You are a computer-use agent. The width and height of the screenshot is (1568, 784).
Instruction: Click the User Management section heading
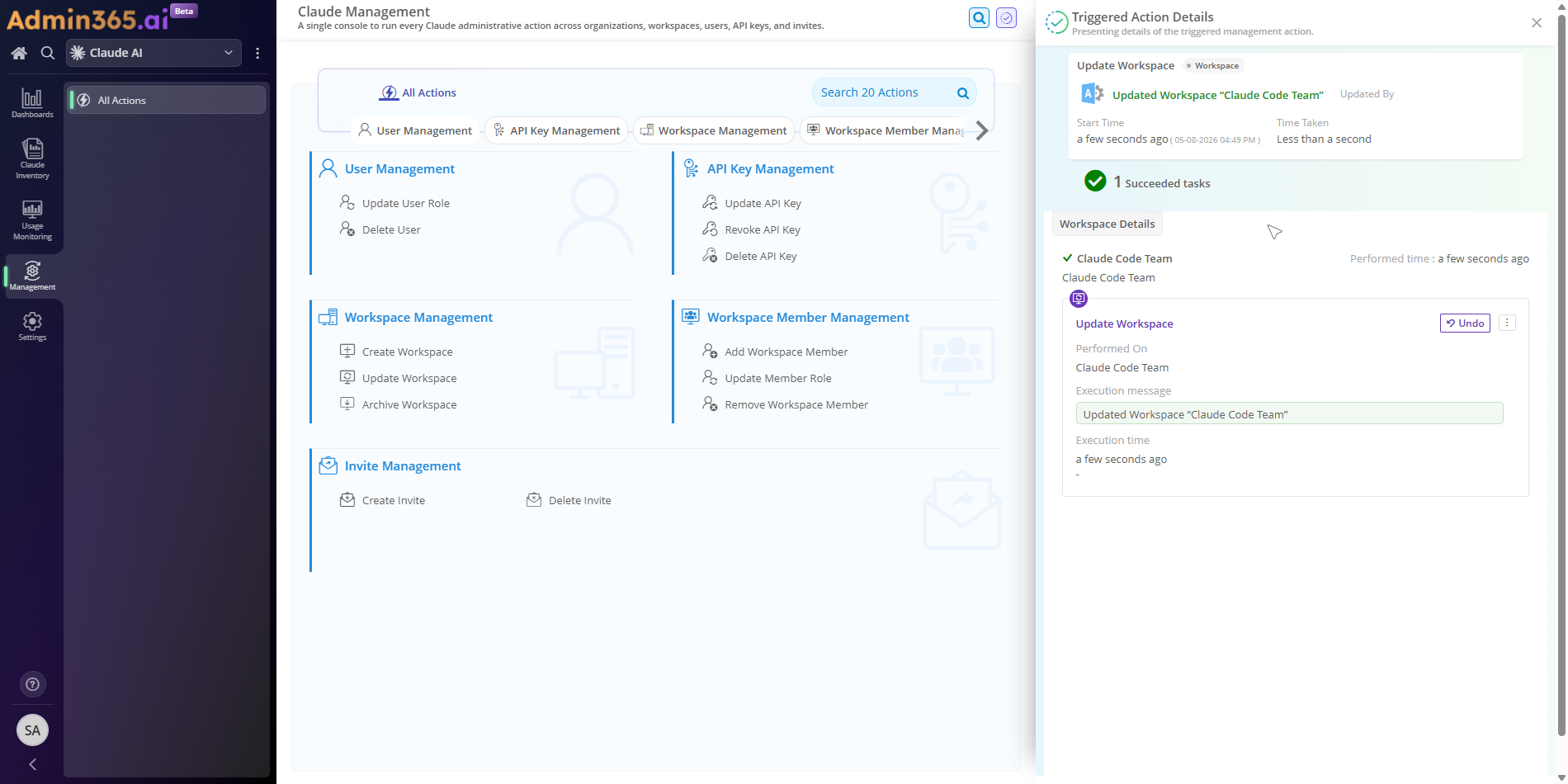399,168
